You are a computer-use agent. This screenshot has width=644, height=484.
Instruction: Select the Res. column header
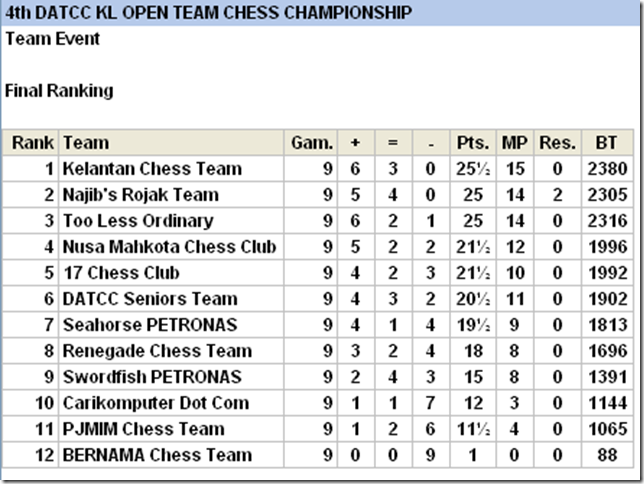pyautogui.click(x=557, y=143)
